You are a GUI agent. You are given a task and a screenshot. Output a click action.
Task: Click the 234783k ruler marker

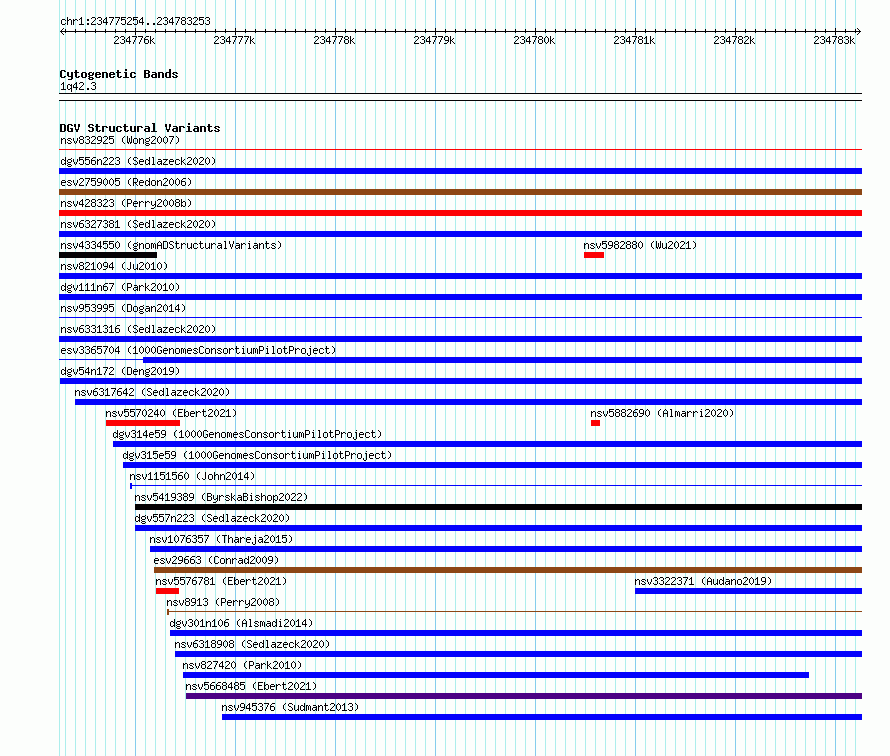834,40
